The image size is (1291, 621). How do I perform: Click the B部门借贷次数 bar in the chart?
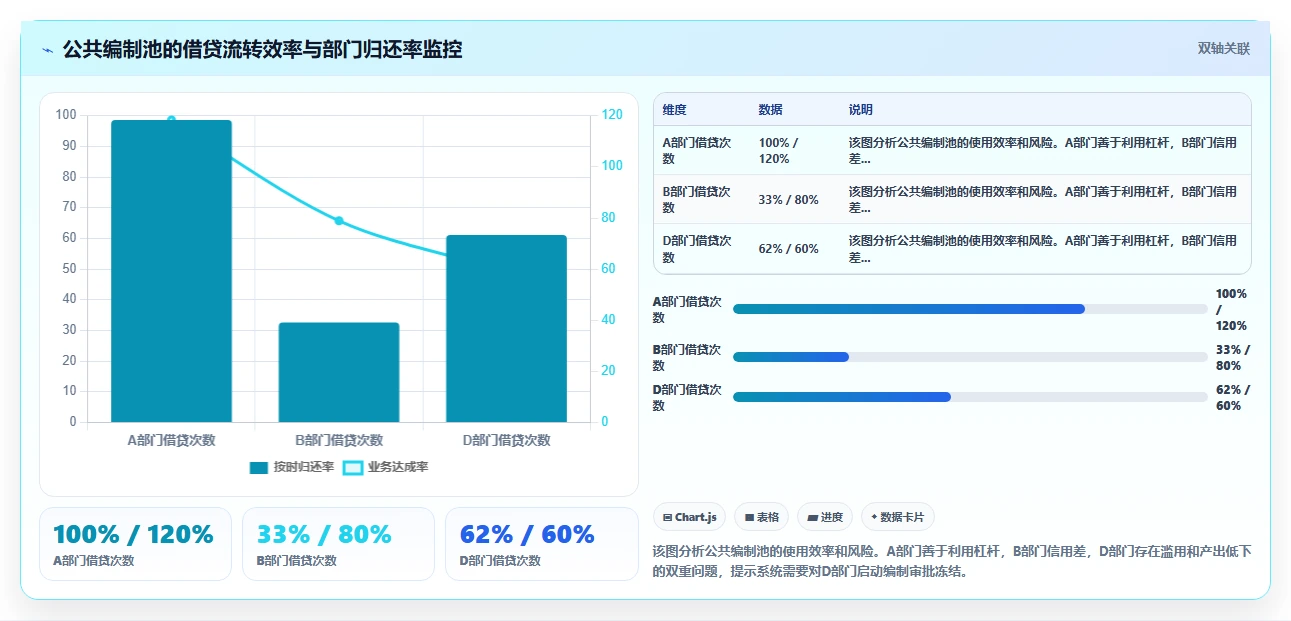[339, 372]
